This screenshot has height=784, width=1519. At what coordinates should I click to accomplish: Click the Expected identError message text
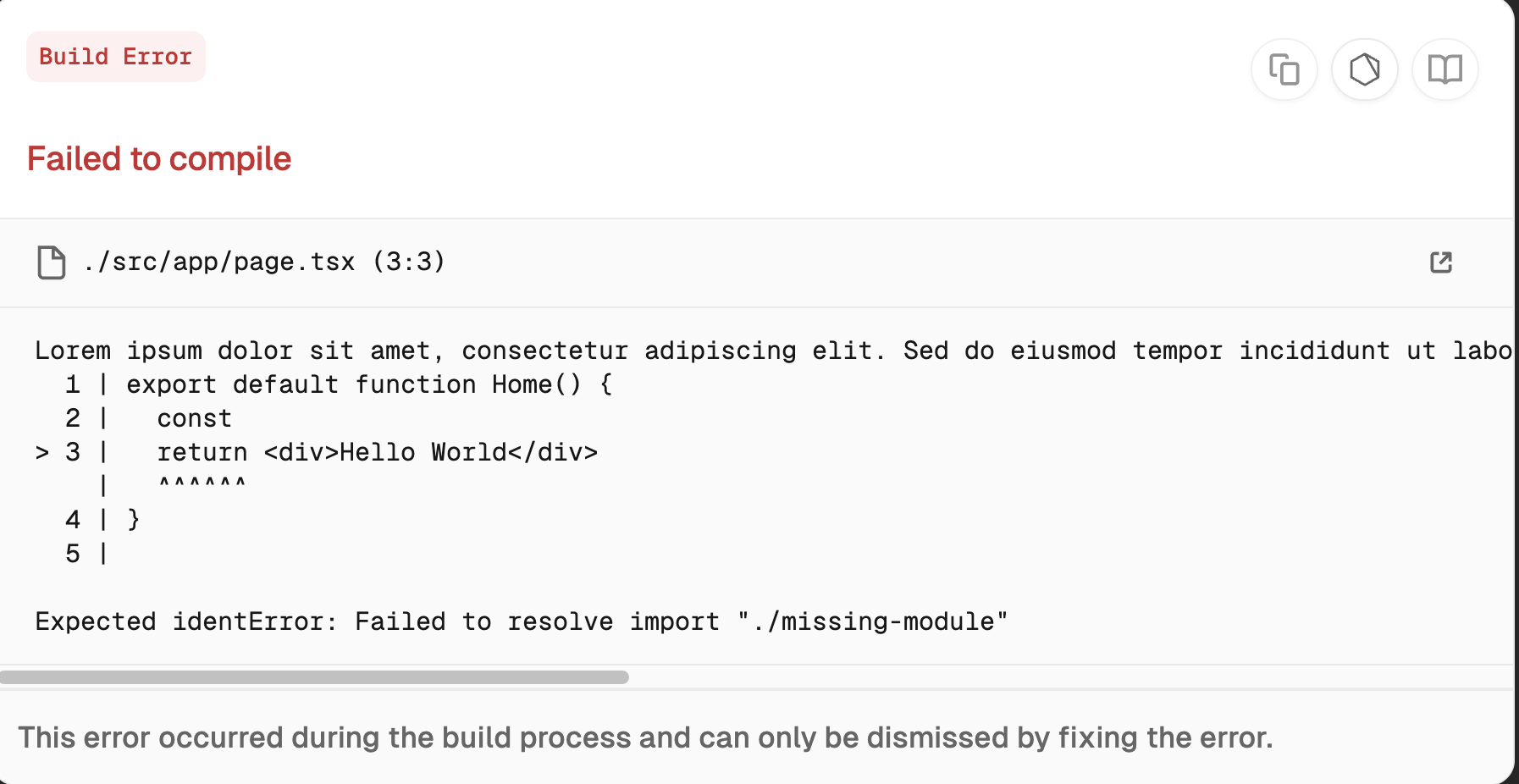click(521, 621)
